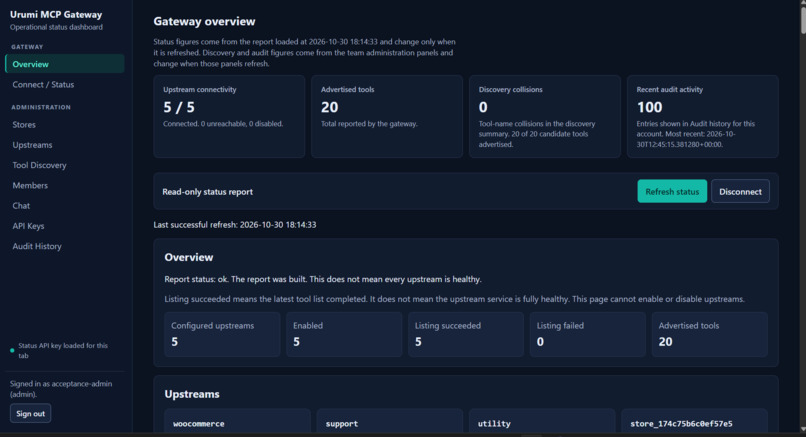Click the Listing failed 0 tile
Screen dimensions: 806x437
(x=588, y=334)
